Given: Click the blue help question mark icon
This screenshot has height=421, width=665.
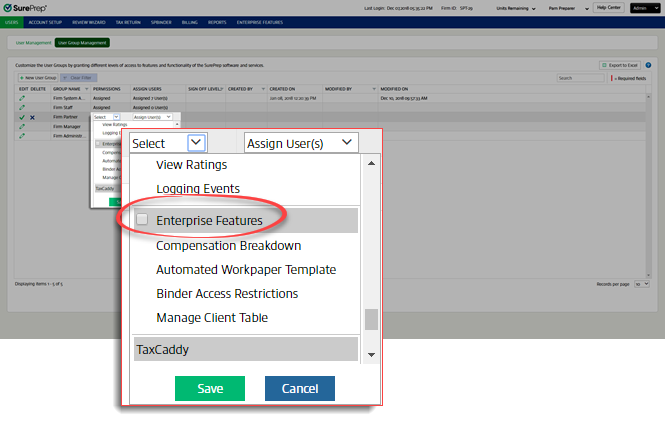Looking at the screenshot, I should (x=648, y=65).
